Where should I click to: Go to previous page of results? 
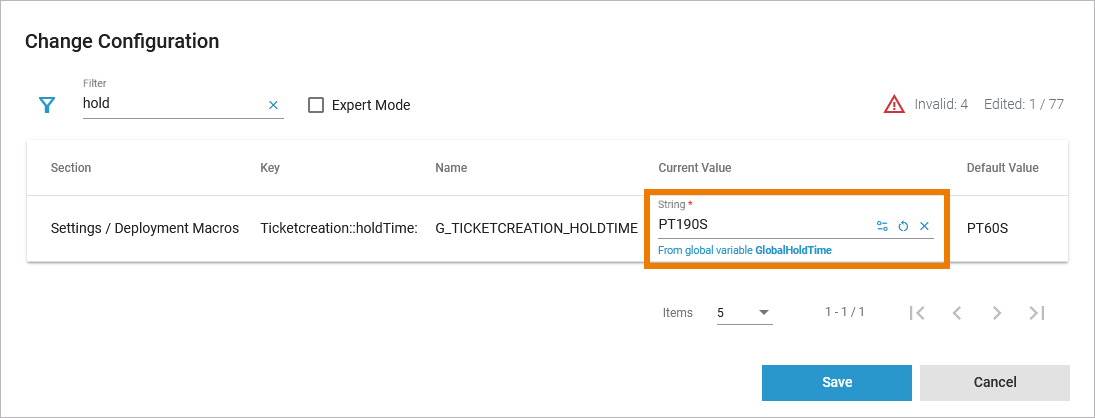click(x=956, y=313)
